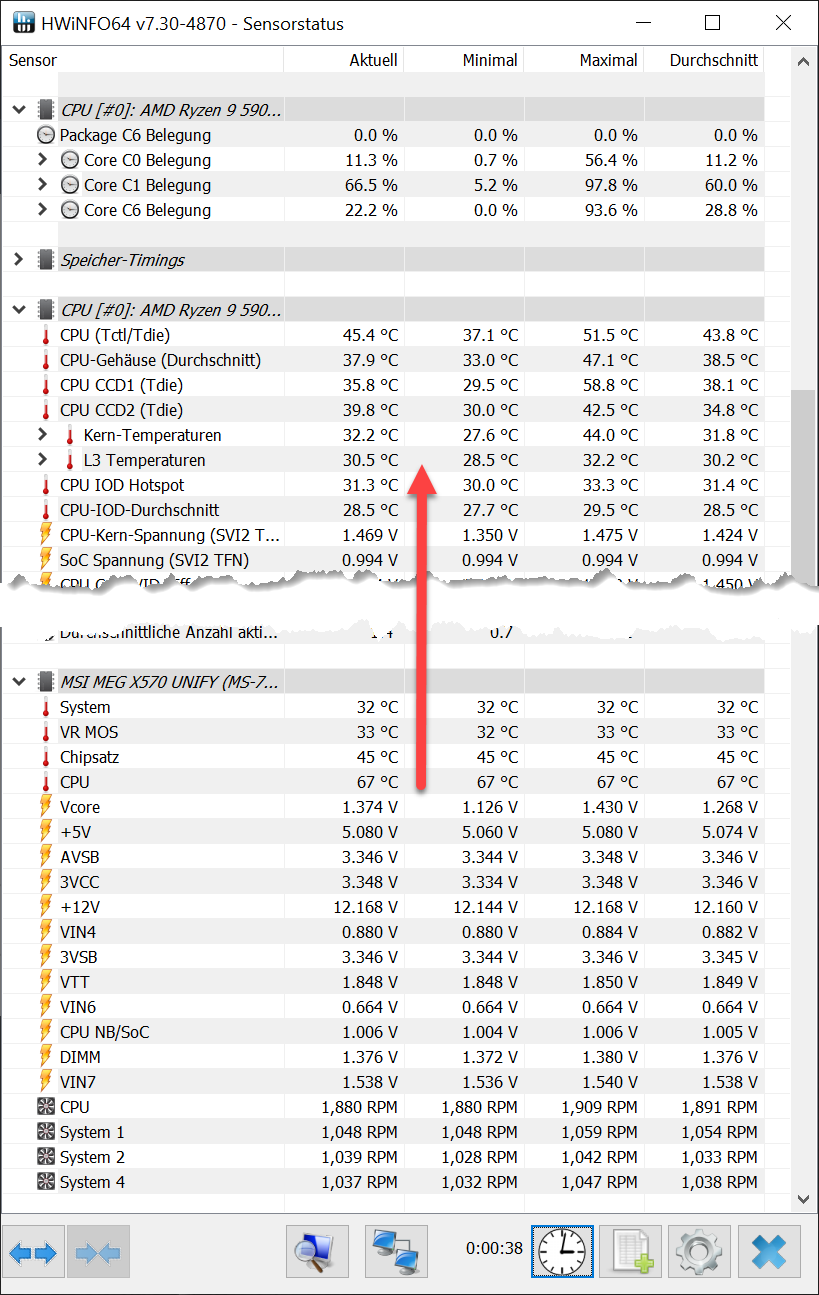This screenshot has height=1295, width=819.
Task: Select the System 2 fan row
Action: tap(383, 1157)
